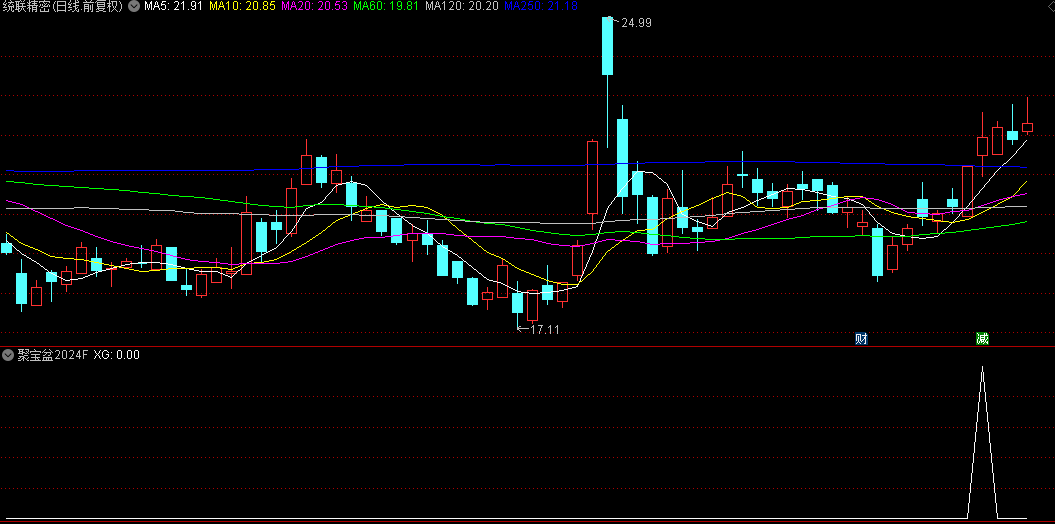Select the MA60: 19.81 label
This screenshot has height=524, width=1055.
[x=386, y=6]
